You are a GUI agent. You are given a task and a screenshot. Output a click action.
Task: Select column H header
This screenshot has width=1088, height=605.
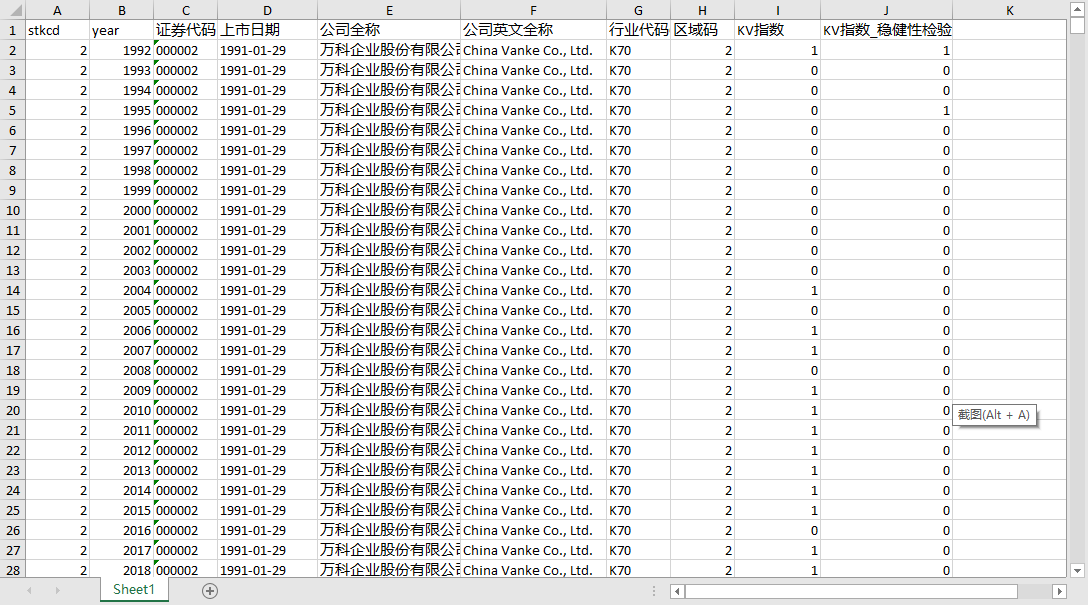point(702,10)
